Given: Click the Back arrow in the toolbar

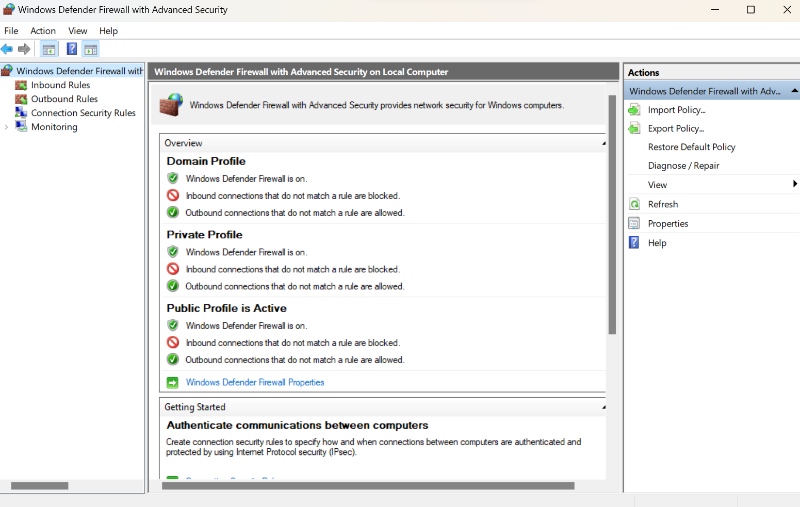Looking at the screenshot, I should 7,49.
